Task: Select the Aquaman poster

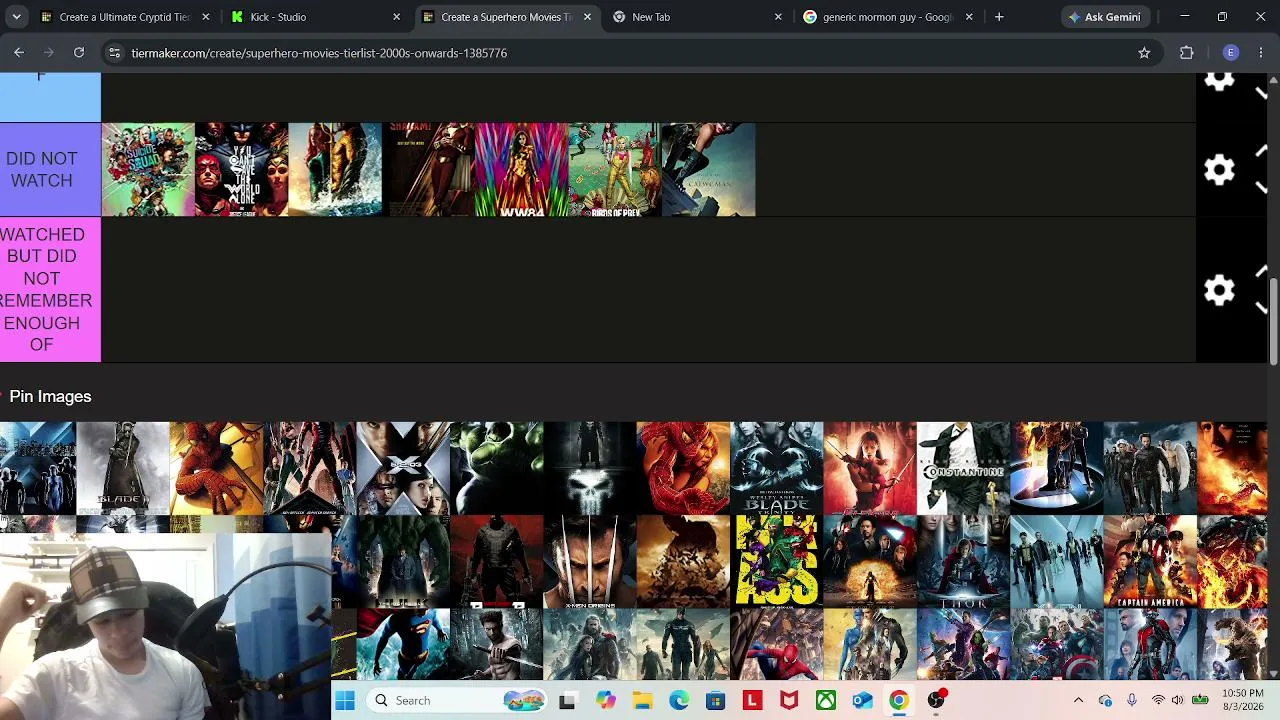Action: coord(335,170)
